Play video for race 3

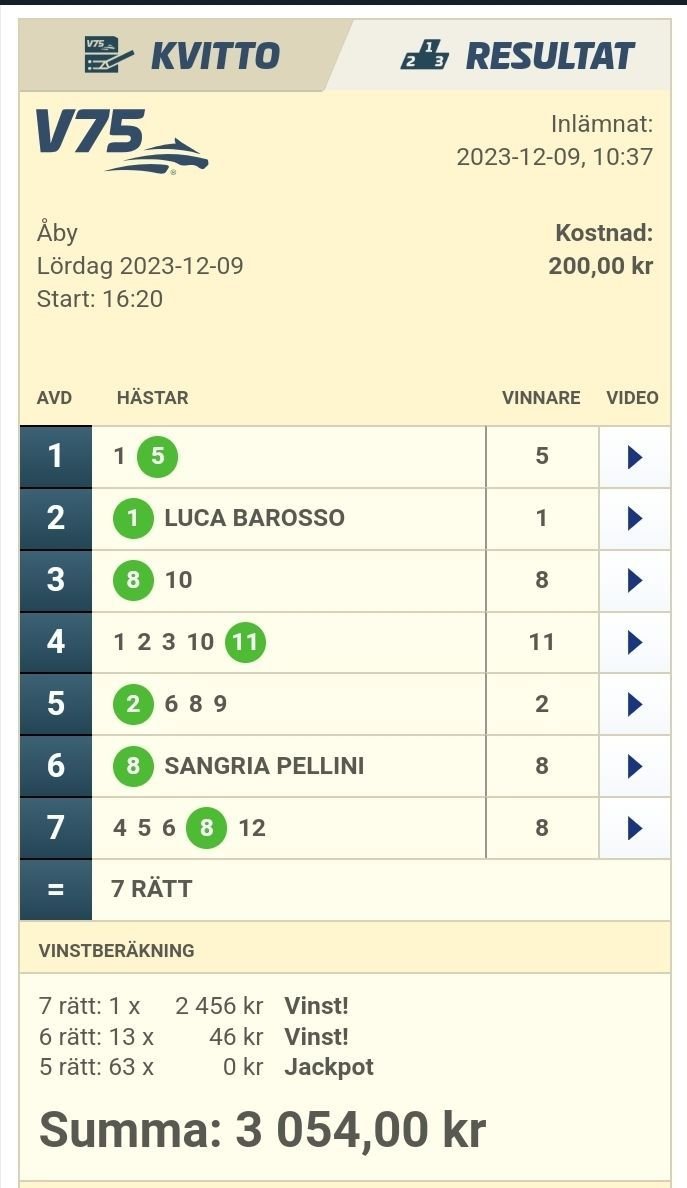(634, 581)
